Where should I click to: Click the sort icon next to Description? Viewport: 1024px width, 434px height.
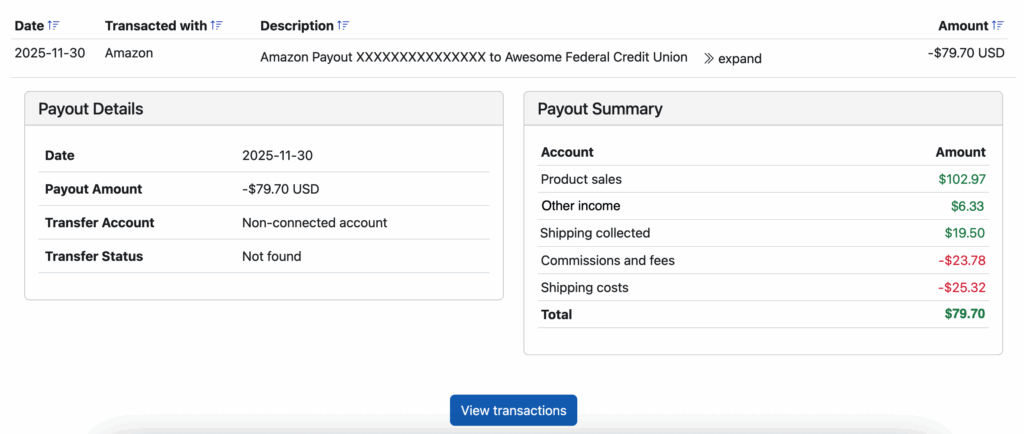coord(344,25)
